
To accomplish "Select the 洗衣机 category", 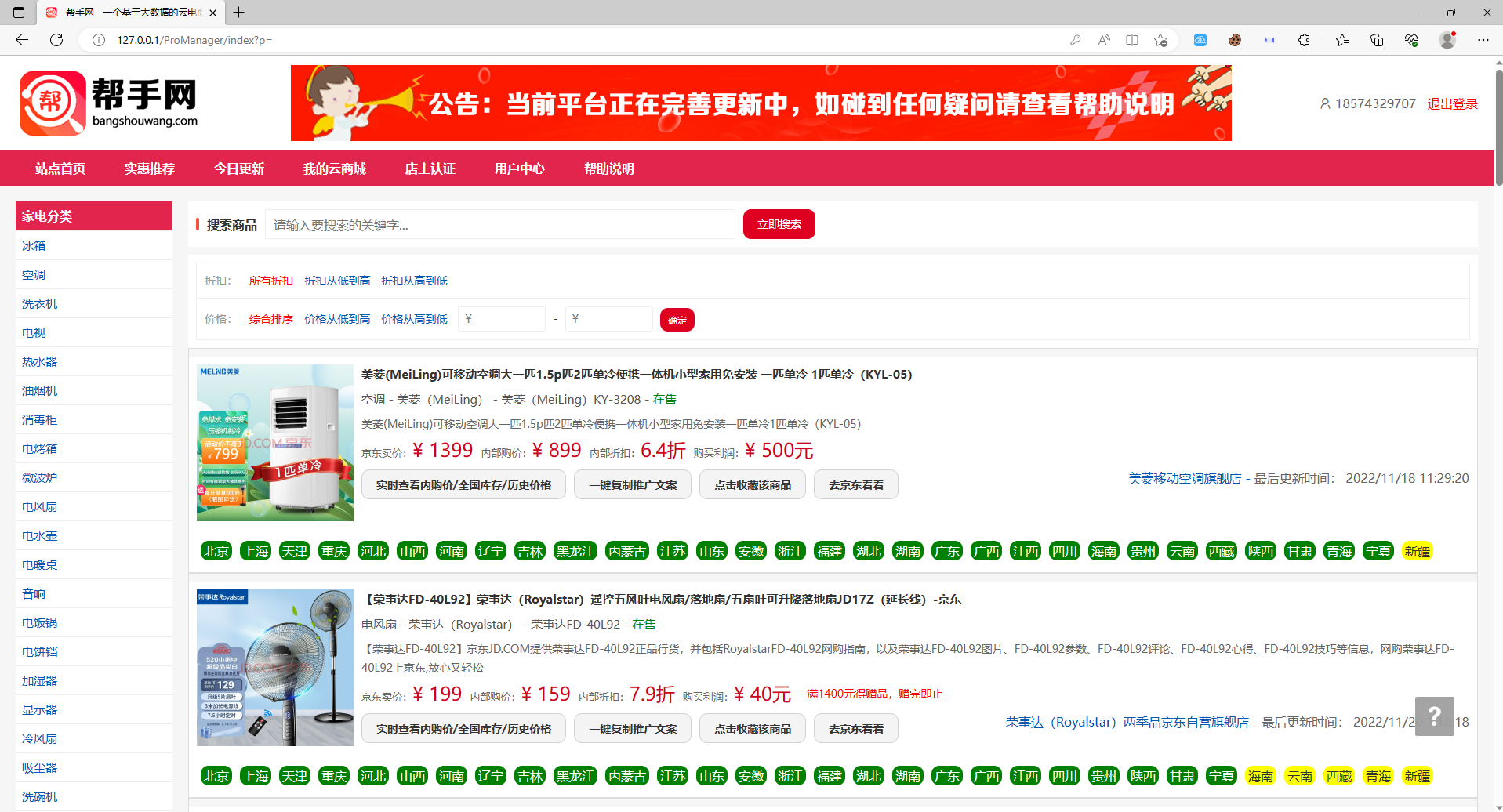I will tap(40, 303).
